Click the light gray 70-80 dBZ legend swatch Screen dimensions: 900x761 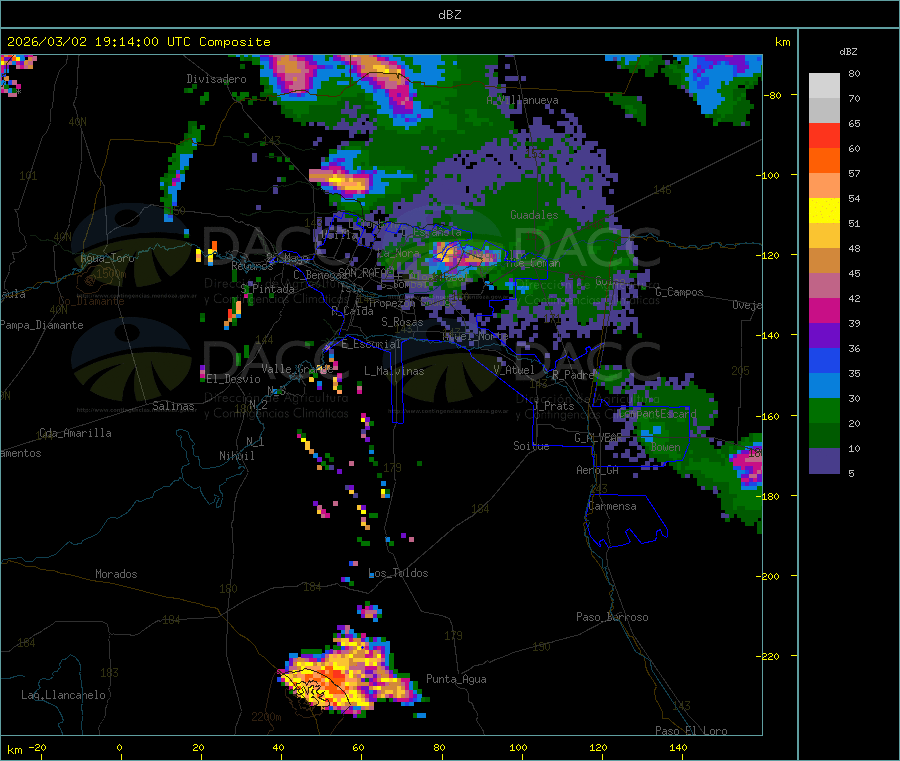point(824,86)
